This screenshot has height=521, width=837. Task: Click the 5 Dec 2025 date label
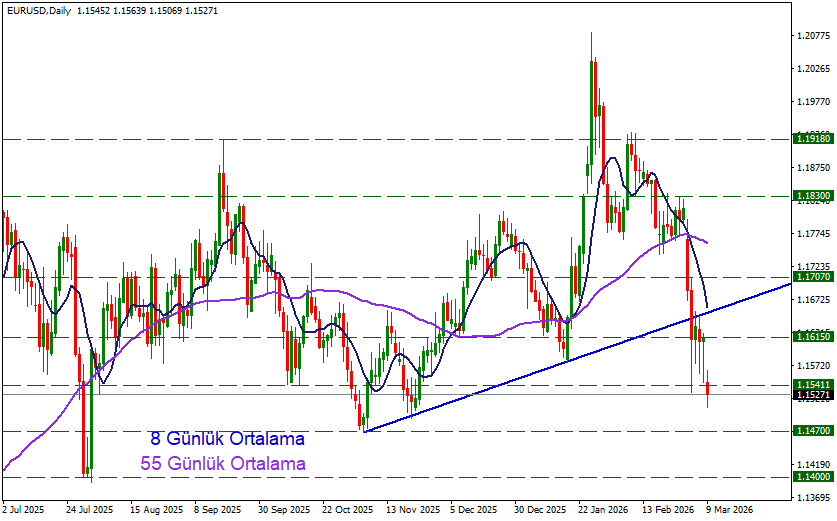point(474,509)
